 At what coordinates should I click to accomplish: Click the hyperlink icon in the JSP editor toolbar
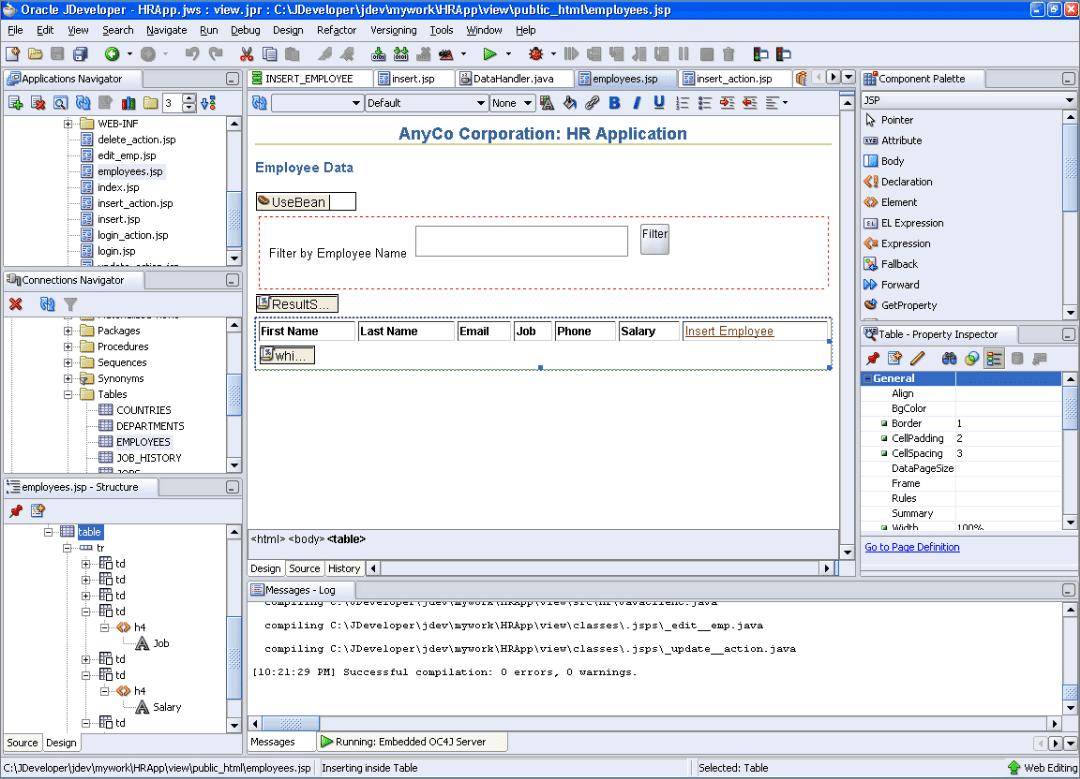tap(592, 102)
